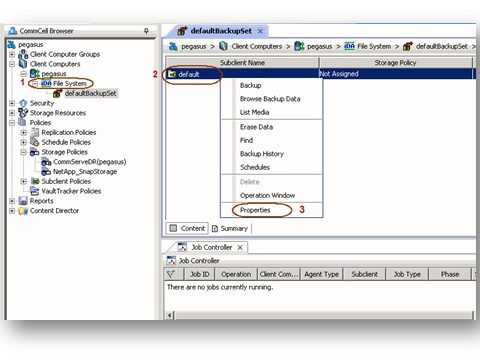Click the Policies icon in tree

click(x=23, y=122)
